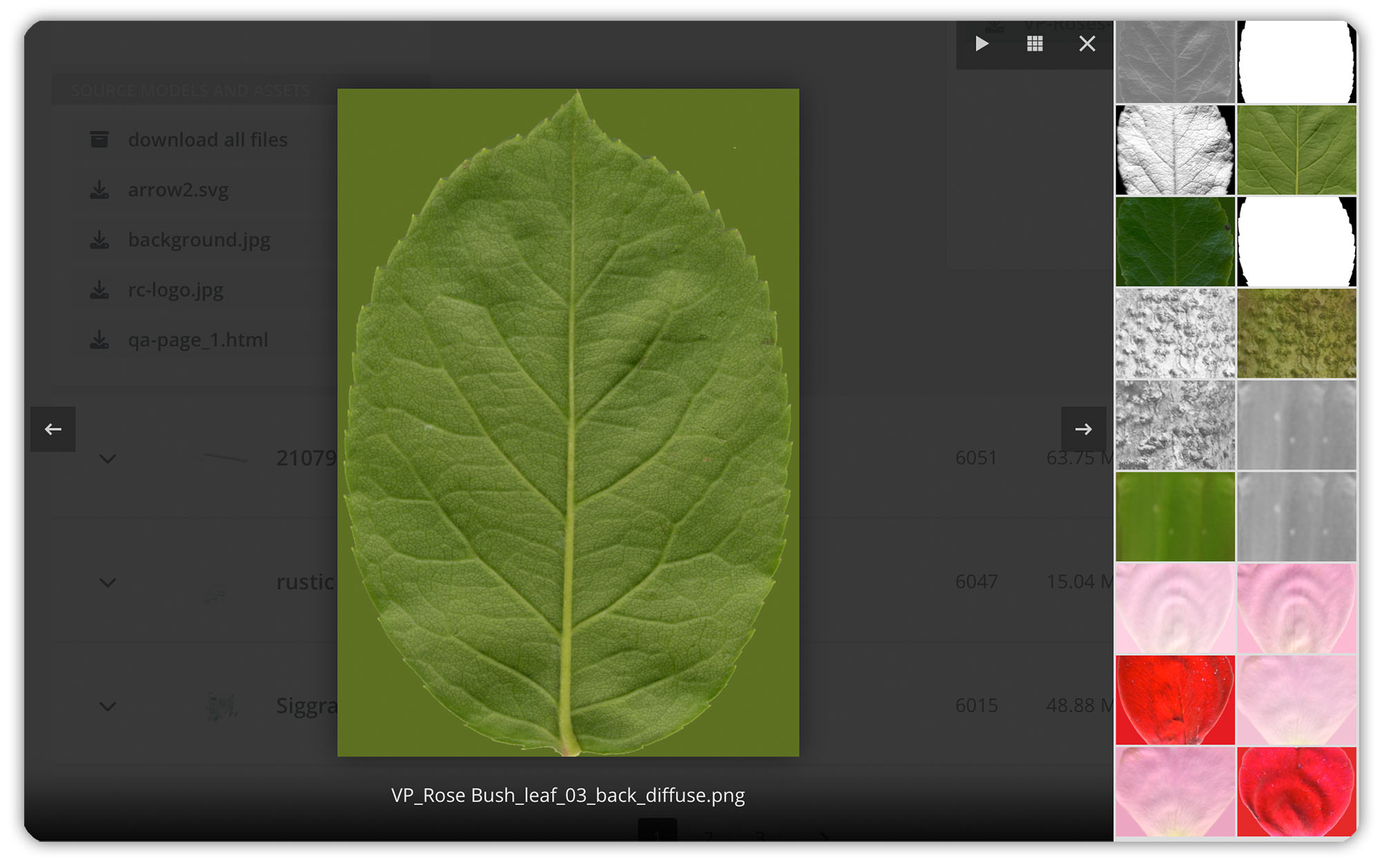Open the white bark bump texture thumbnail

pos(1175,334)
